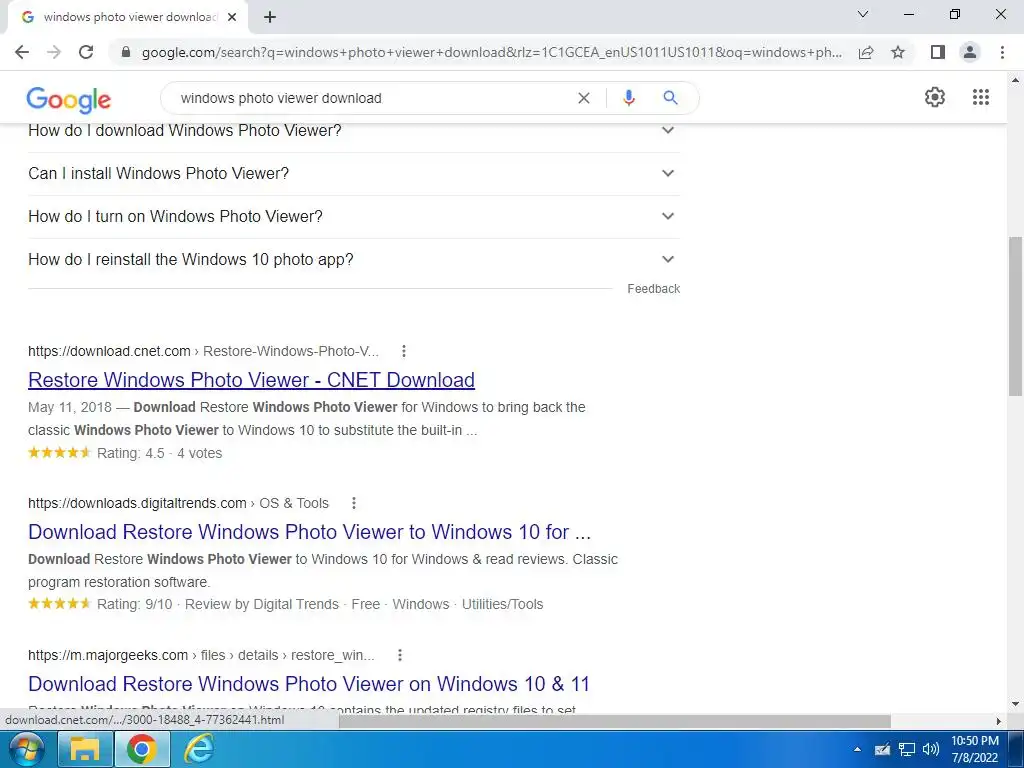
Task: Close the windows photo viewer download tab
Action: (x=232, y=18)
